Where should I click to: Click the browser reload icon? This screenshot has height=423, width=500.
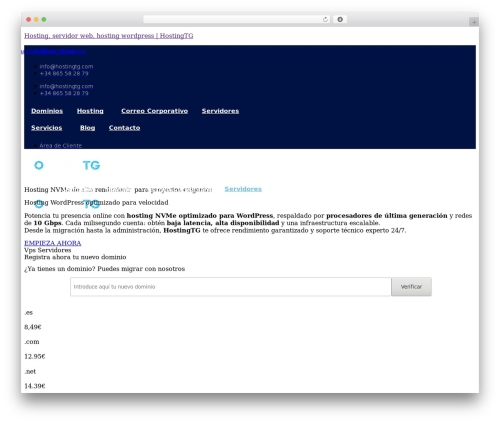(325, 19)
